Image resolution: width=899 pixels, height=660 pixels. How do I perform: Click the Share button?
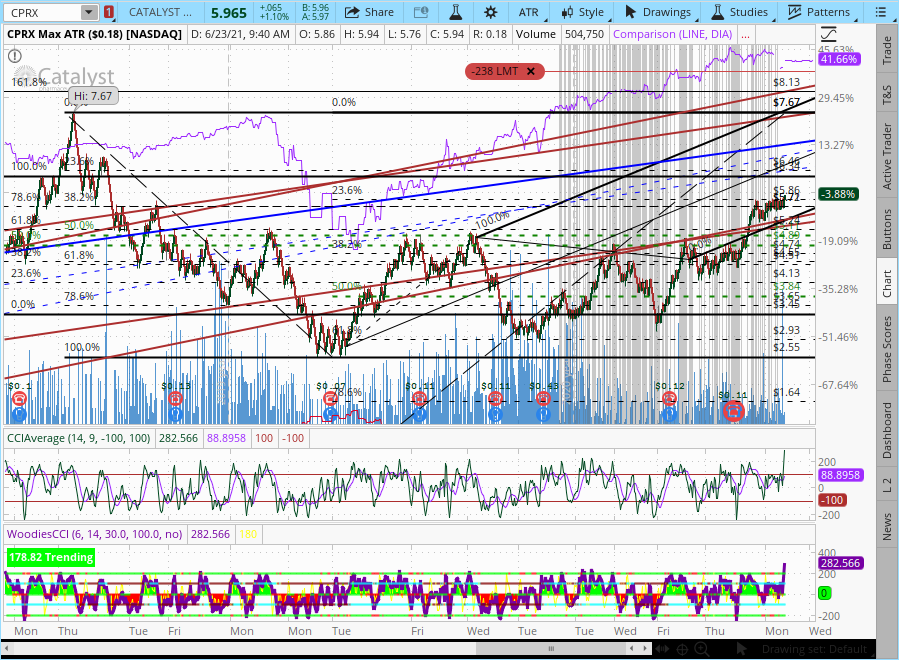tap(369, 12)
